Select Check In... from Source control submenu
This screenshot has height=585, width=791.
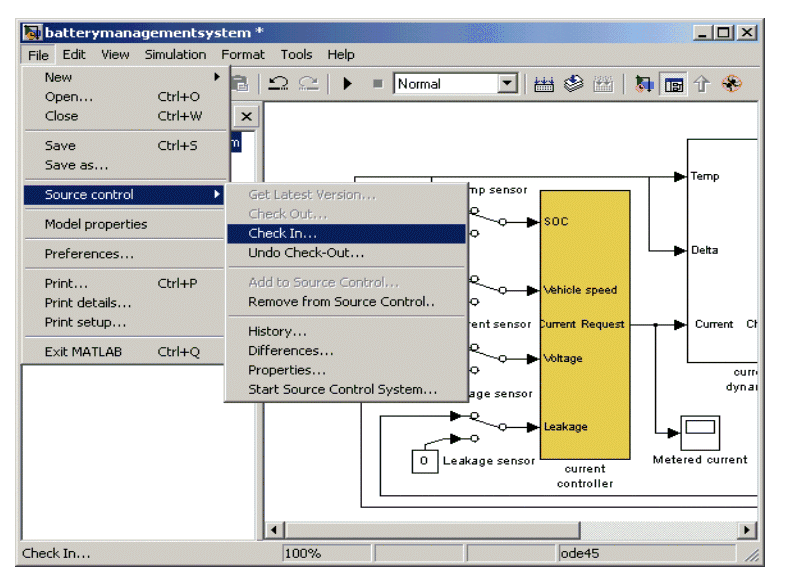point(282,234)
